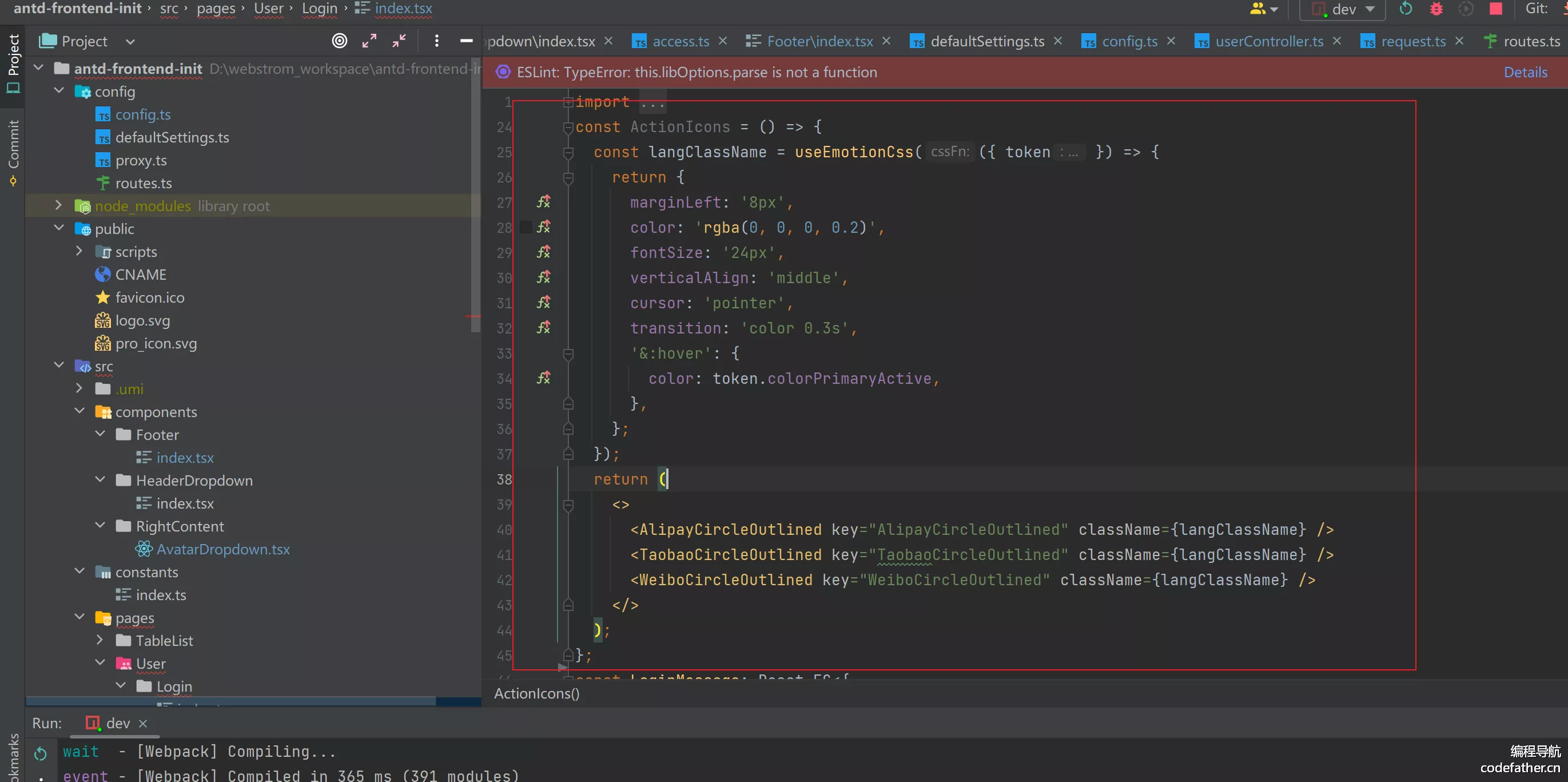
Task: Collapse the HeaderDropdown folder
Action: (101, 479)
